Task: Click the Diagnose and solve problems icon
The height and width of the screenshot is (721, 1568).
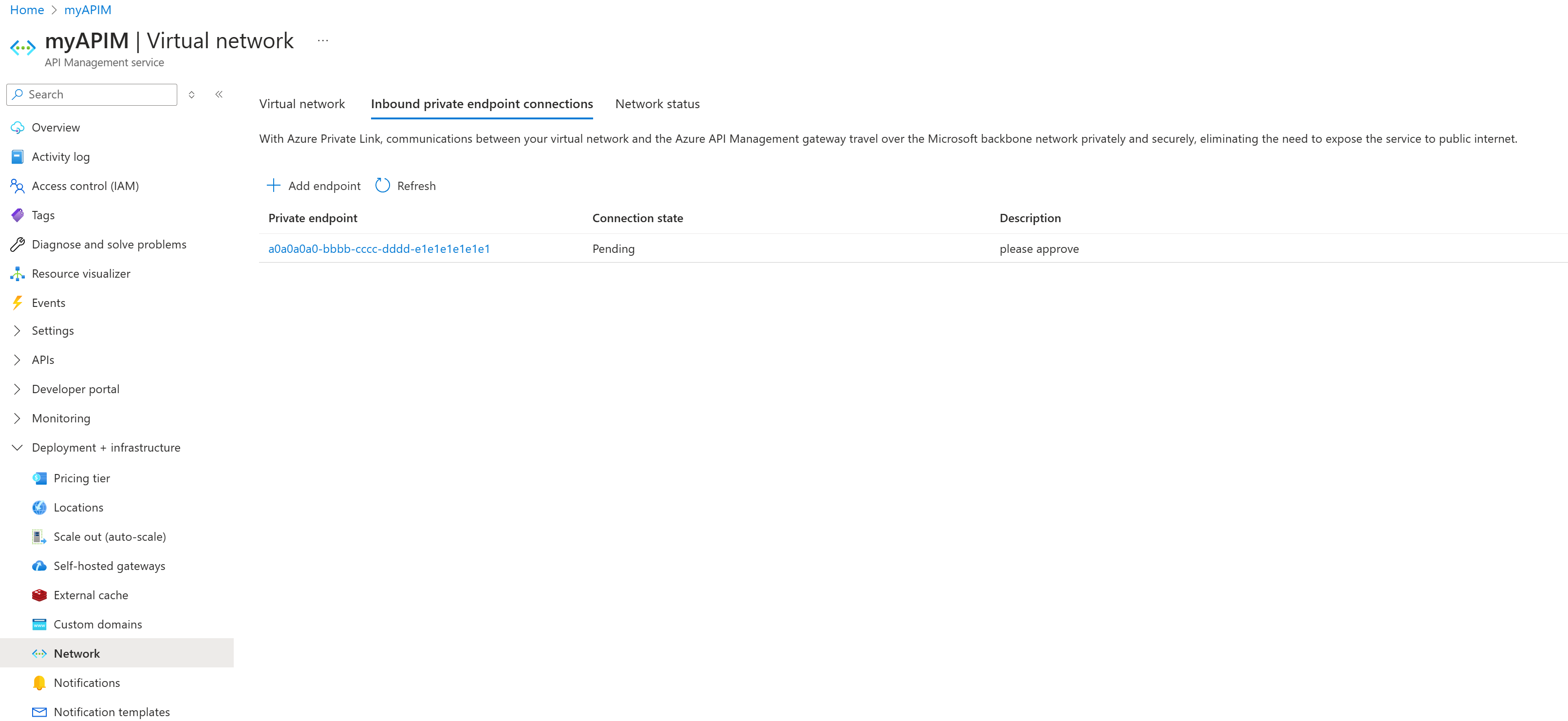Action: click(18, 244)
